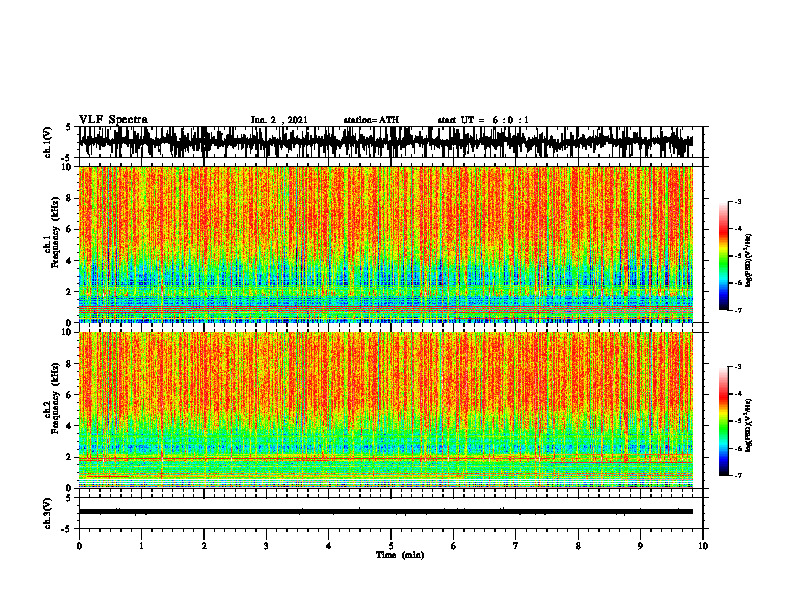Click the "ch.3(V)" axis label

coord(48,513)
